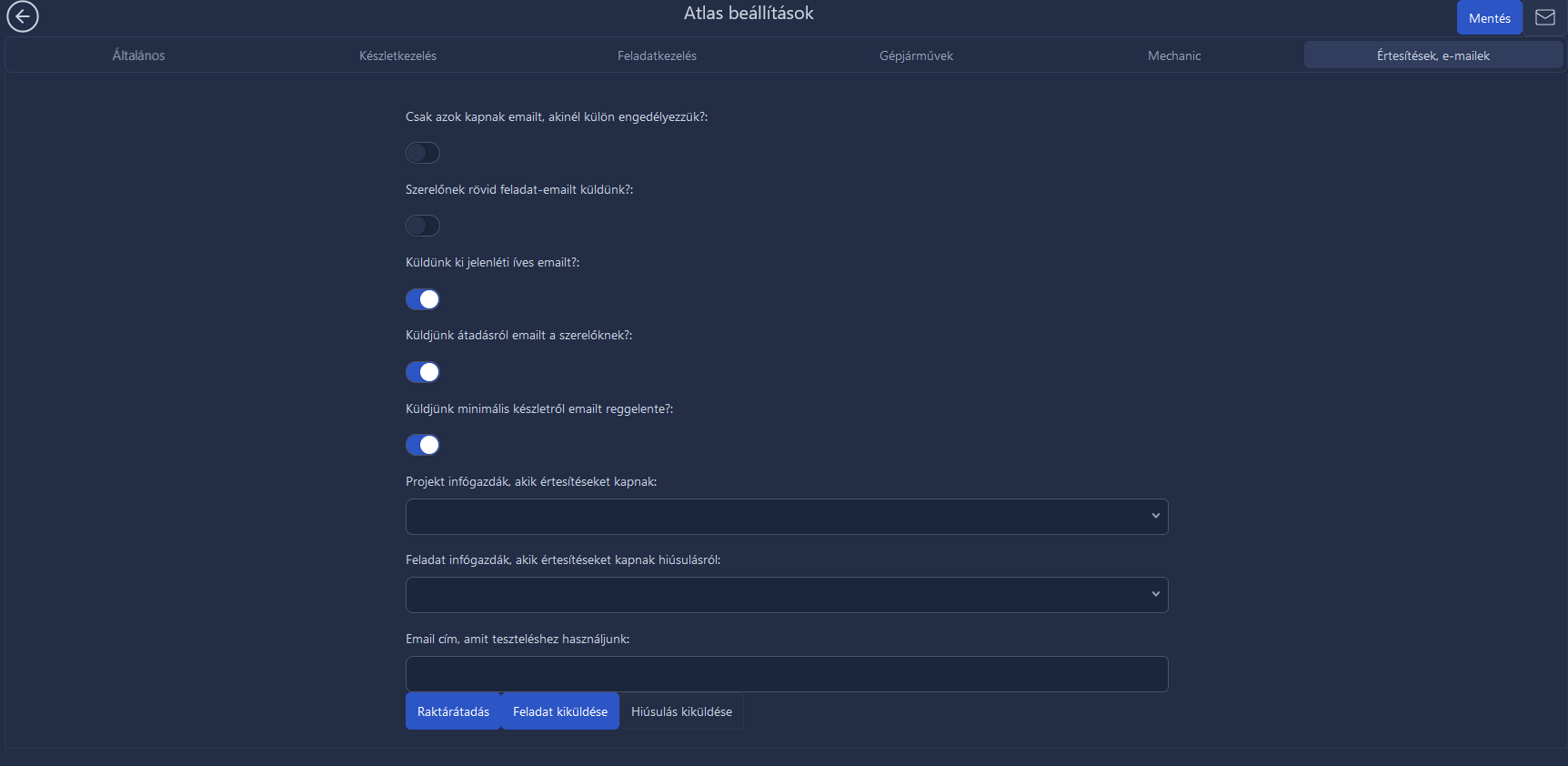Toggle off 'Küldjünk átadásról emailt a szerelőknek'

point(423,372)
